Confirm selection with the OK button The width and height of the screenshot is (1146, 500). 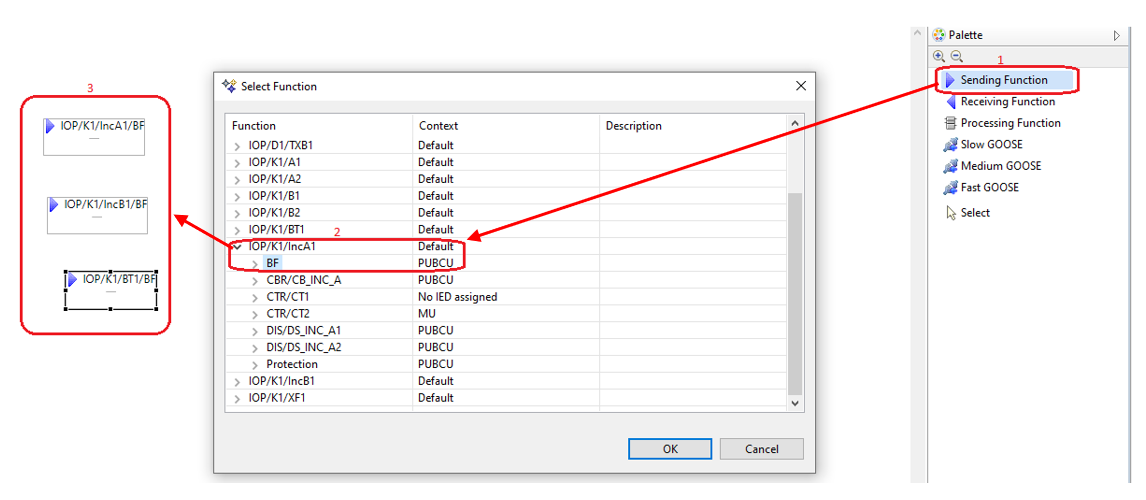(x=670, y=449)
